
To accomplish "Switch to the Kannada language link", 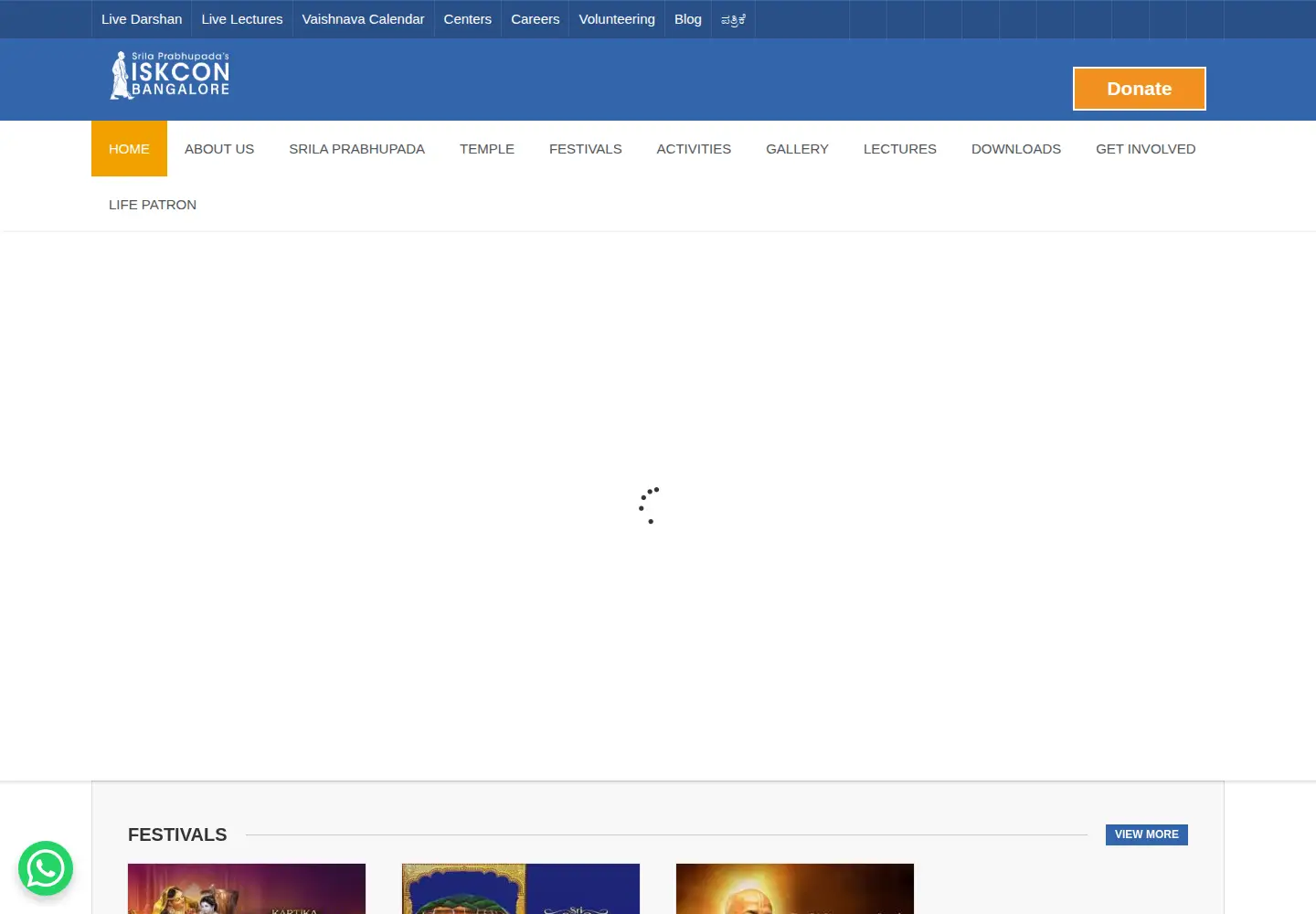I will click(x=733, y=19).
